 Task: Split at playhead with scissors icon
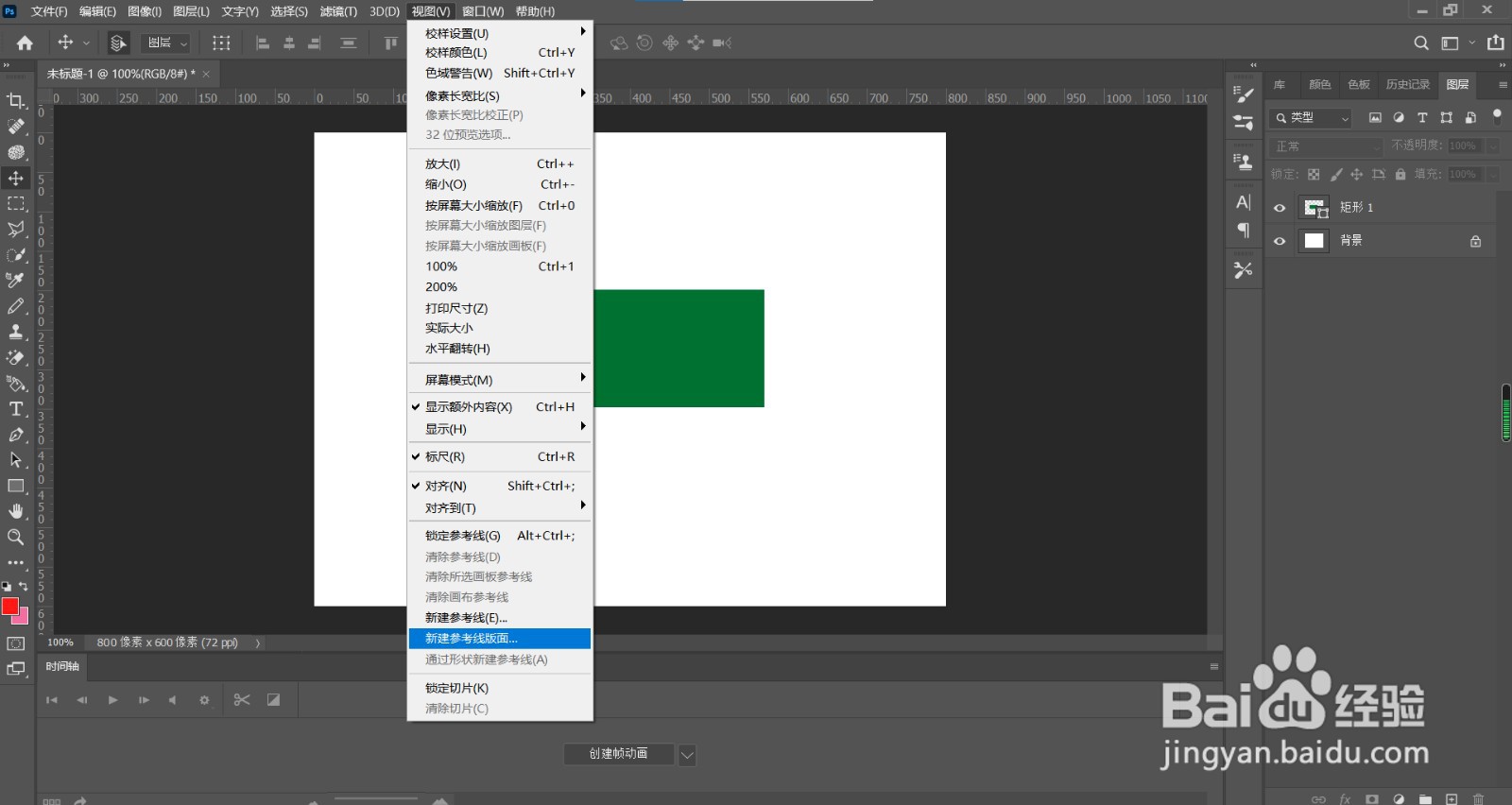(x=242, y=700)
